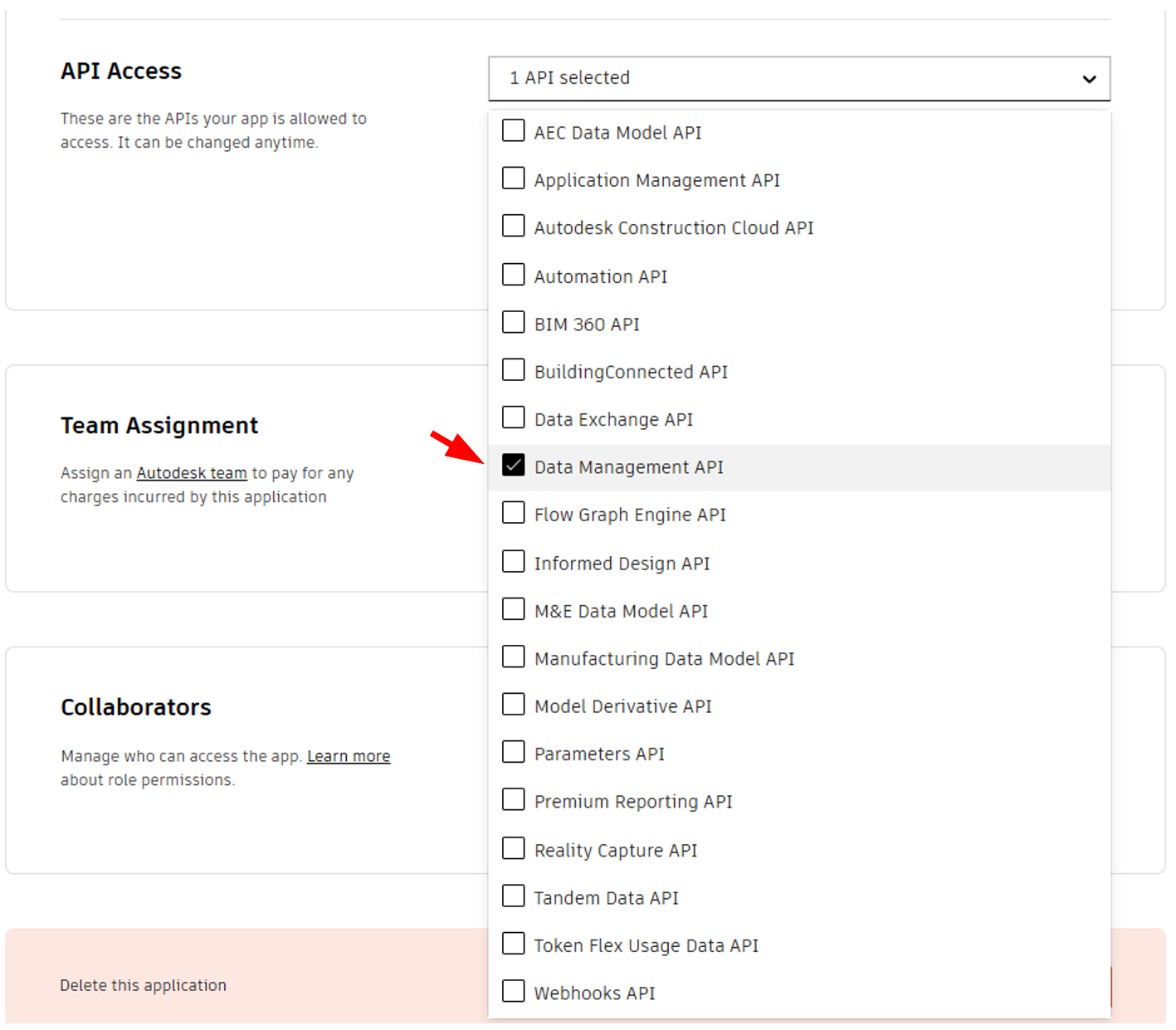Viewport: 1176px width, 1030px height.
Task: Choose the Webhooks API list entry
Action: (x=594, y=993)
